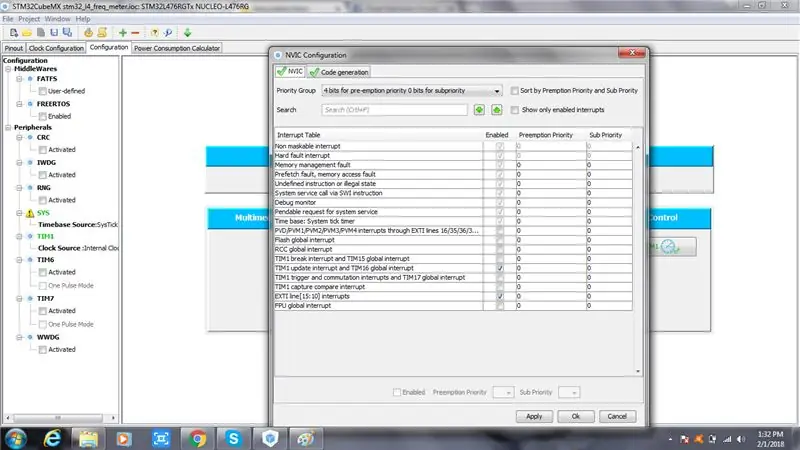Collapse the Peripherals tree node

point(8,128)
